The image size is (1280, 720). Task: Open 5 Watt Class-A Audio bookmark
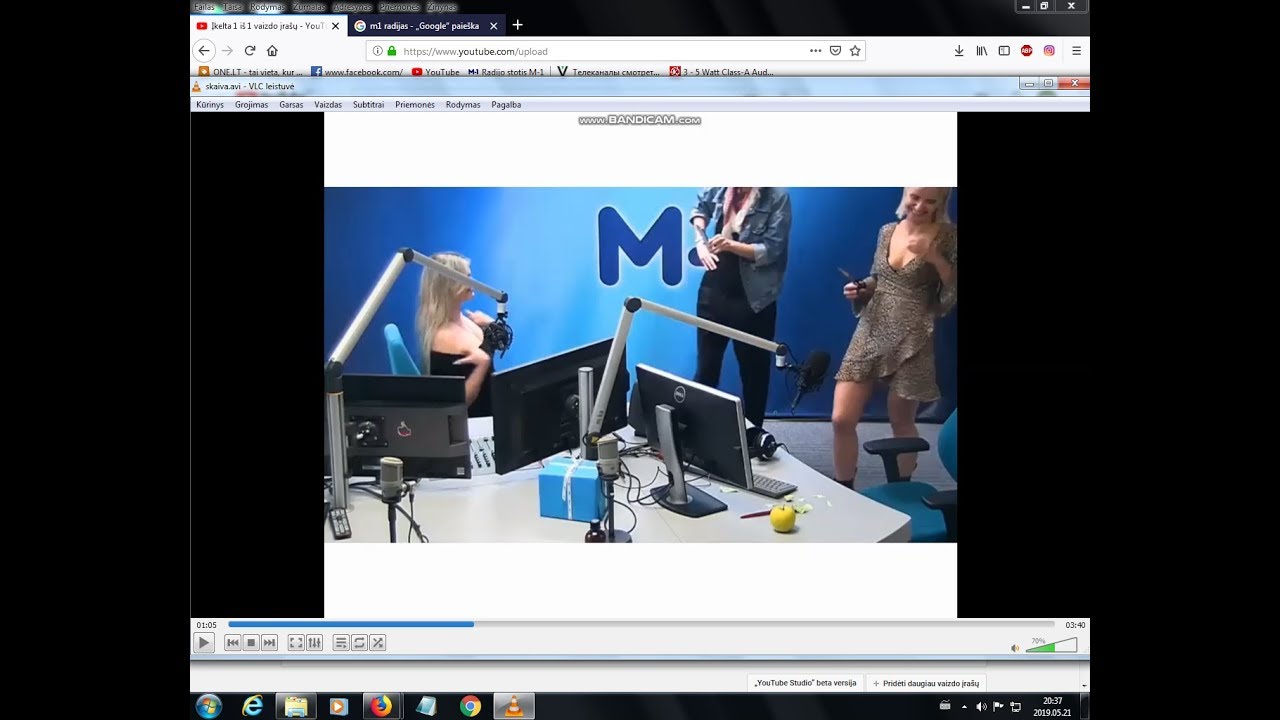[x=721, y=72]
